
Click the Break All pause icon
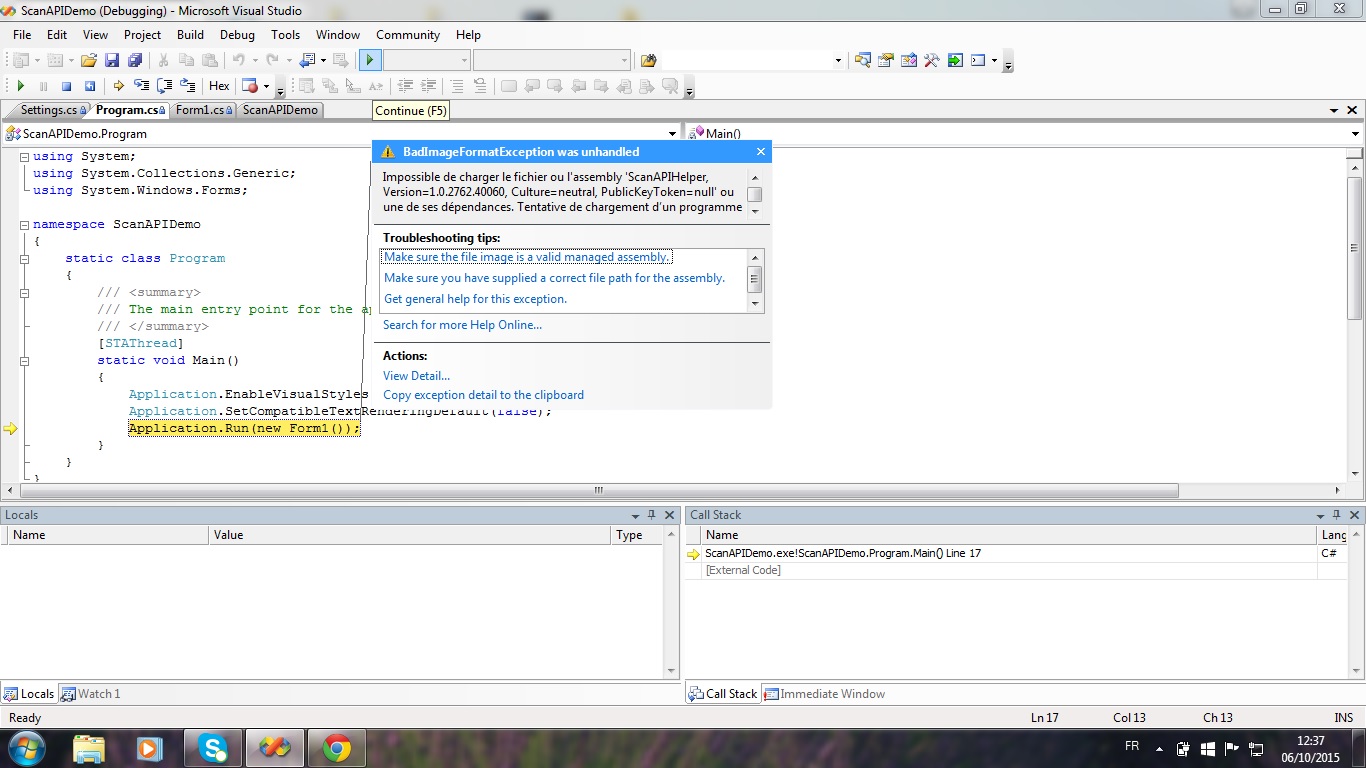(43, 86)
